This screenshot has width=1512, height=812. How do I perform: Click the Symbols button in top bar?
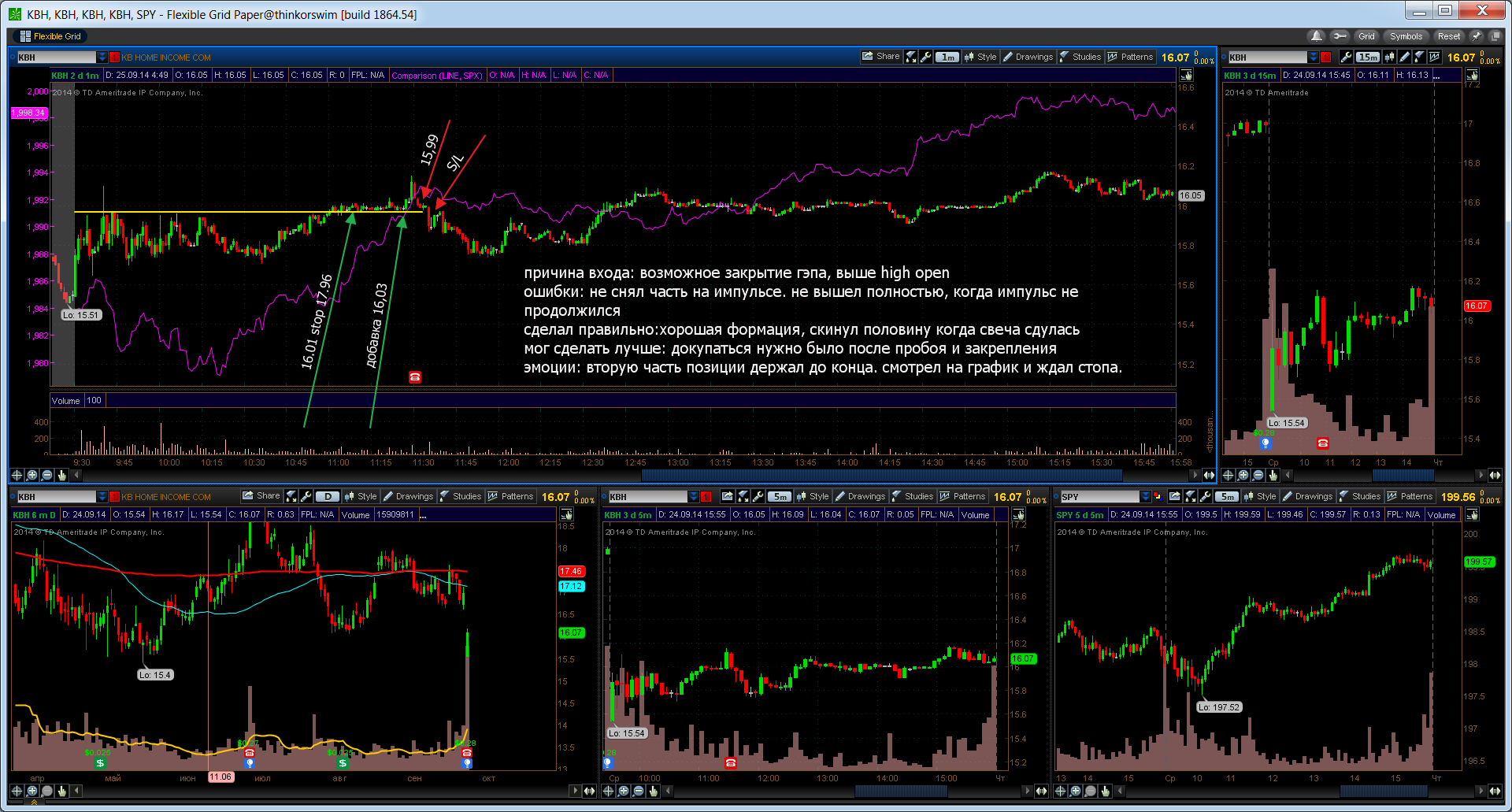tap(1406, 36)
